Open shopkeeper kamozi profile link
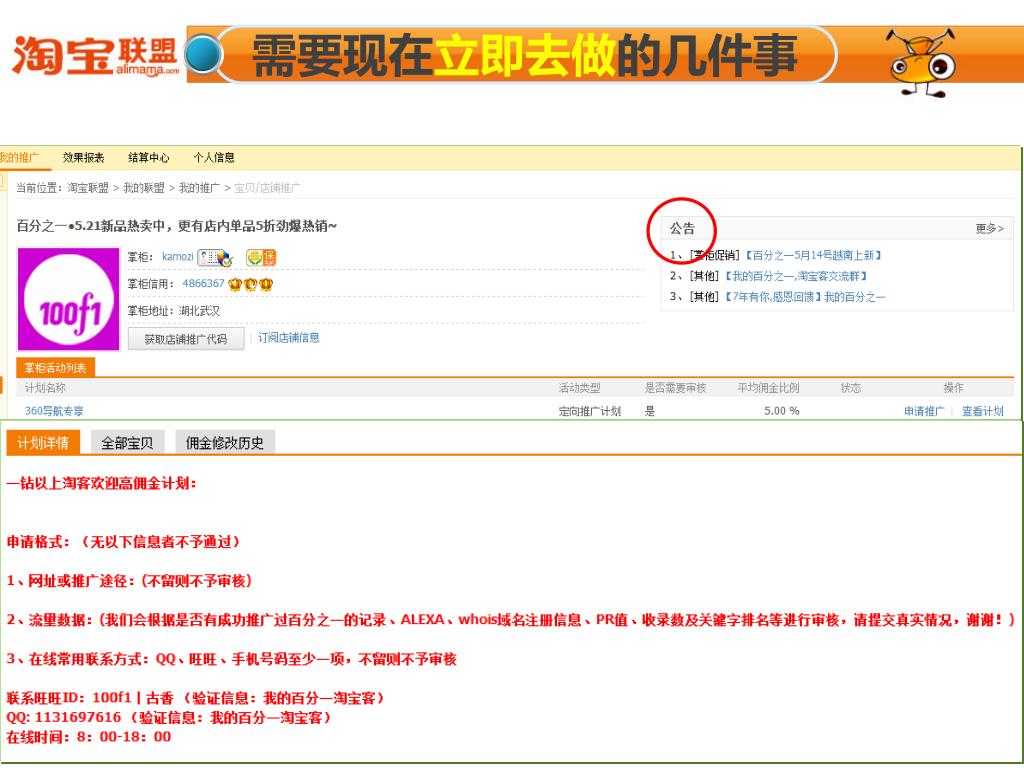Image resolution: width=1024 pixels, height=768 pixels. [x=178, y=257]
